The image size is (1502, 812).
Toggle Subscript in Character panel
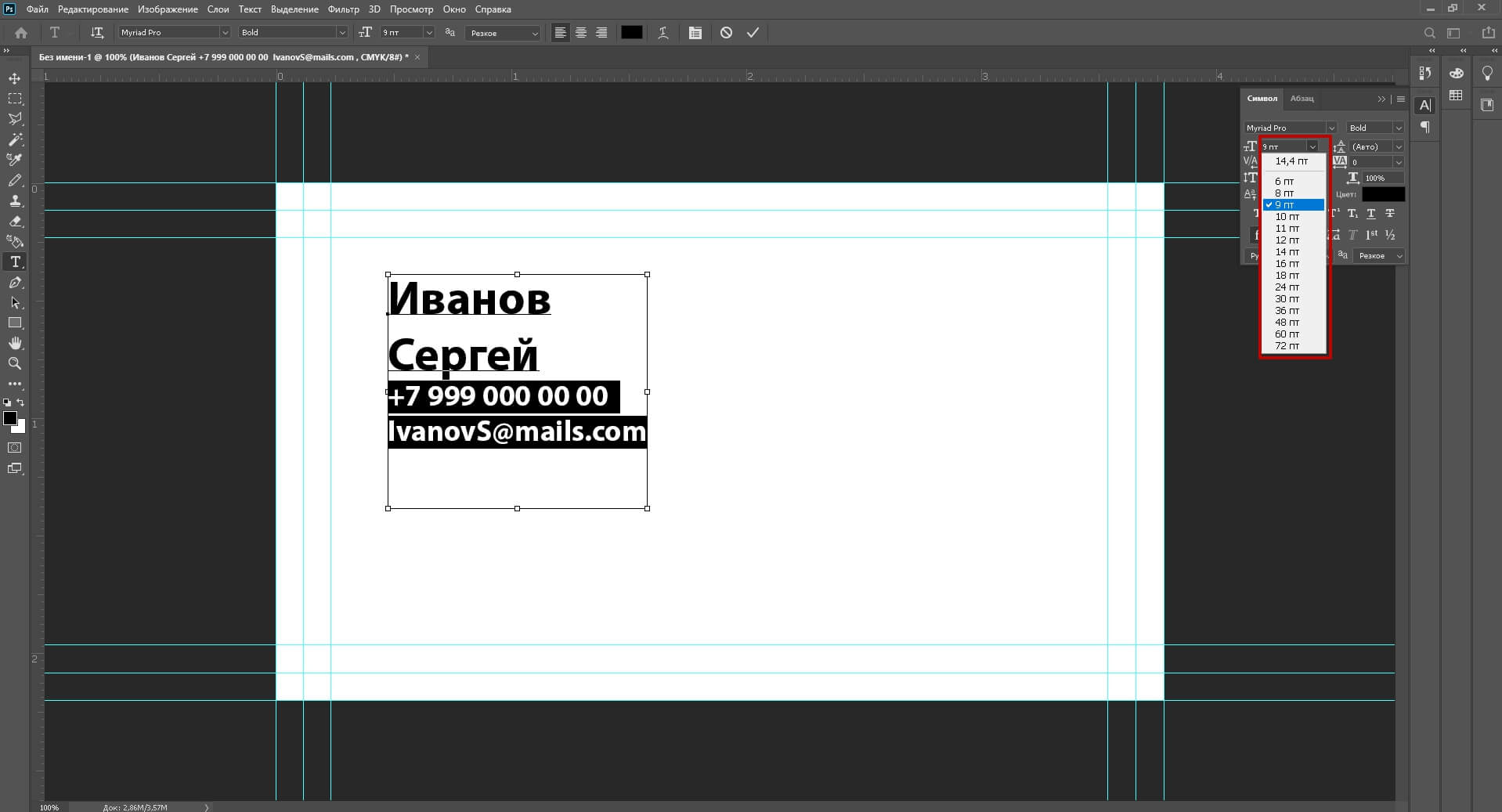(1352, 214)
